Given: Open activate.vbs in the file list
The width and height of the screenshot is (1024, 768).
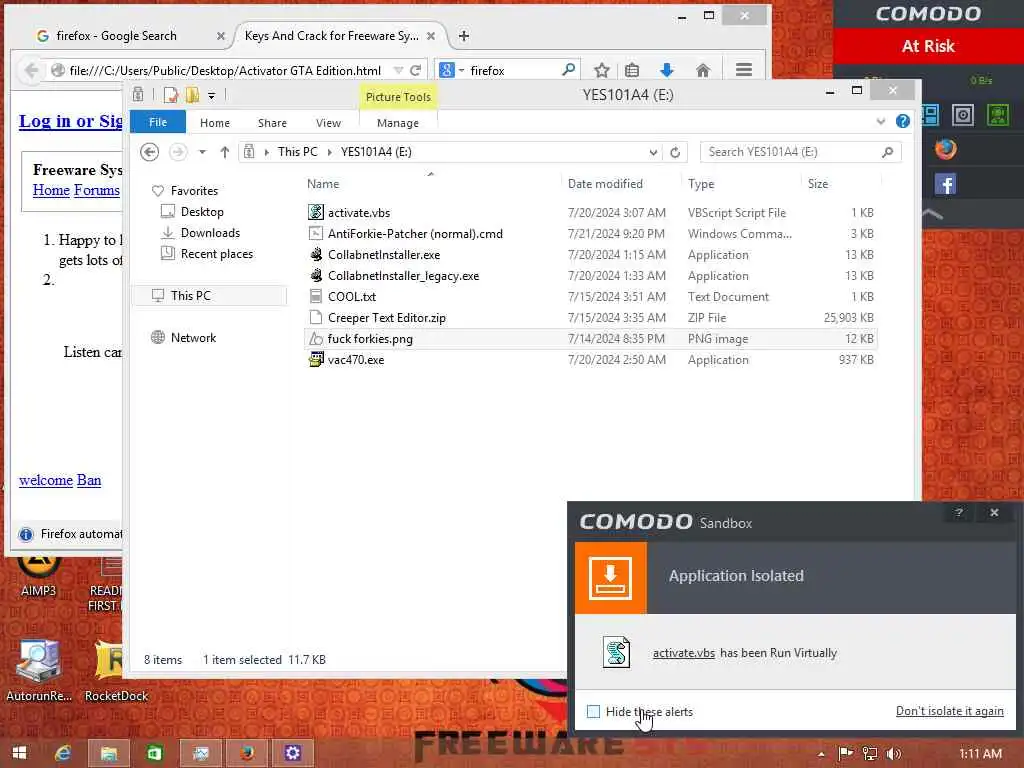Looking at the screenshot, I should click(x=359, y=213).
